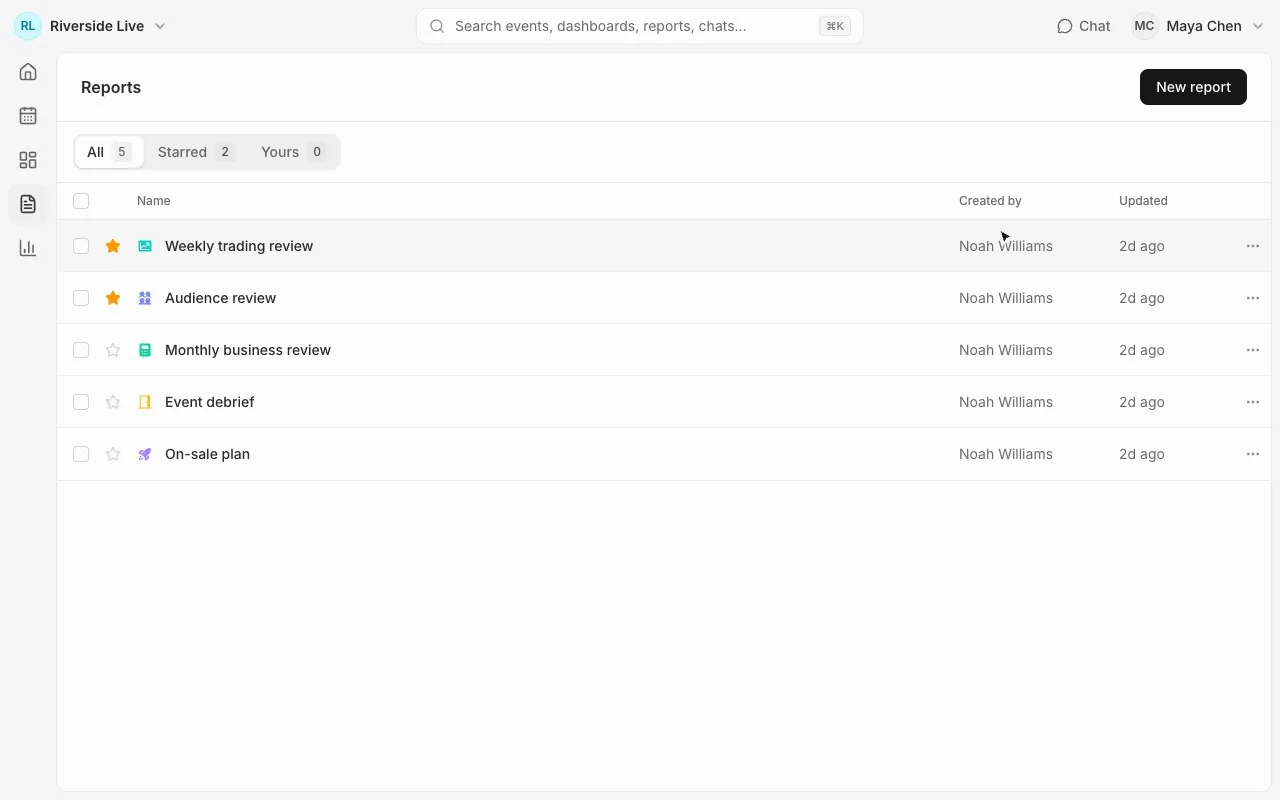
Task: Select the Weekly trading review checkbox
Action: (81, 246)
